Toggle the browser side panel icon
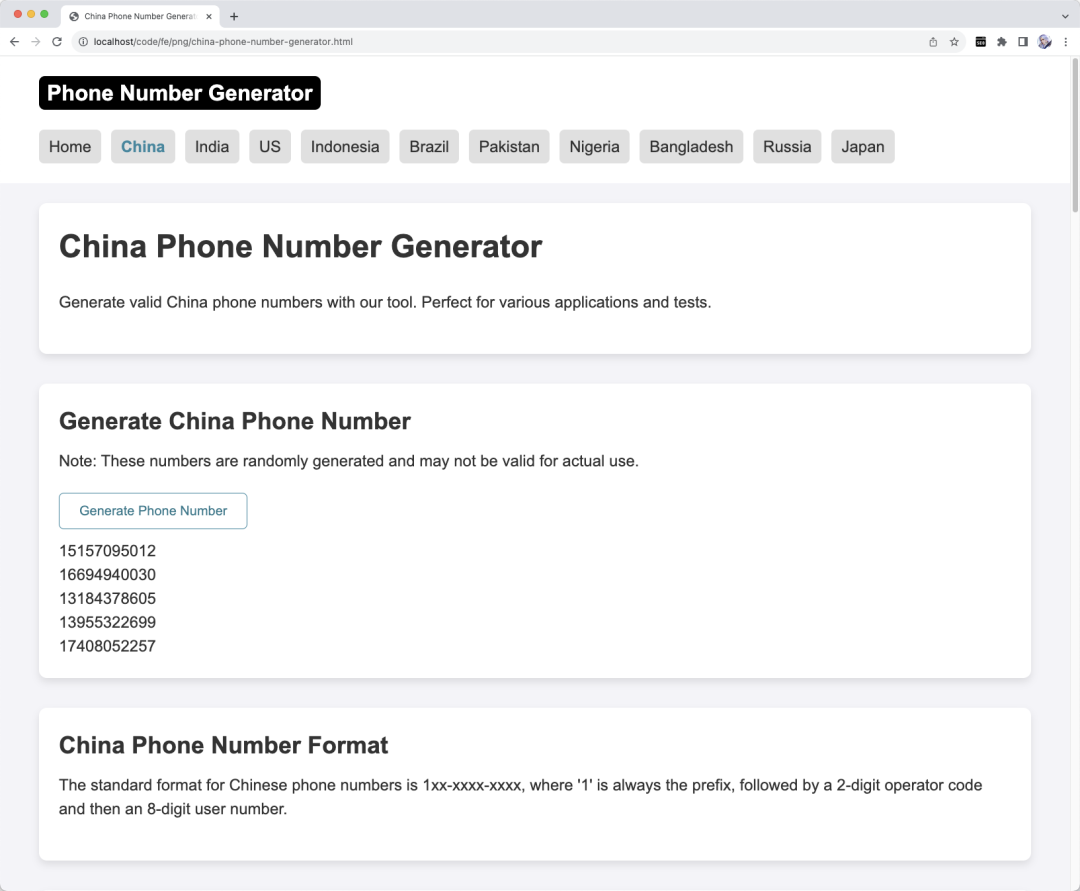Image resolution: width=1080 pixels, height=891 pixels. 1022,42
